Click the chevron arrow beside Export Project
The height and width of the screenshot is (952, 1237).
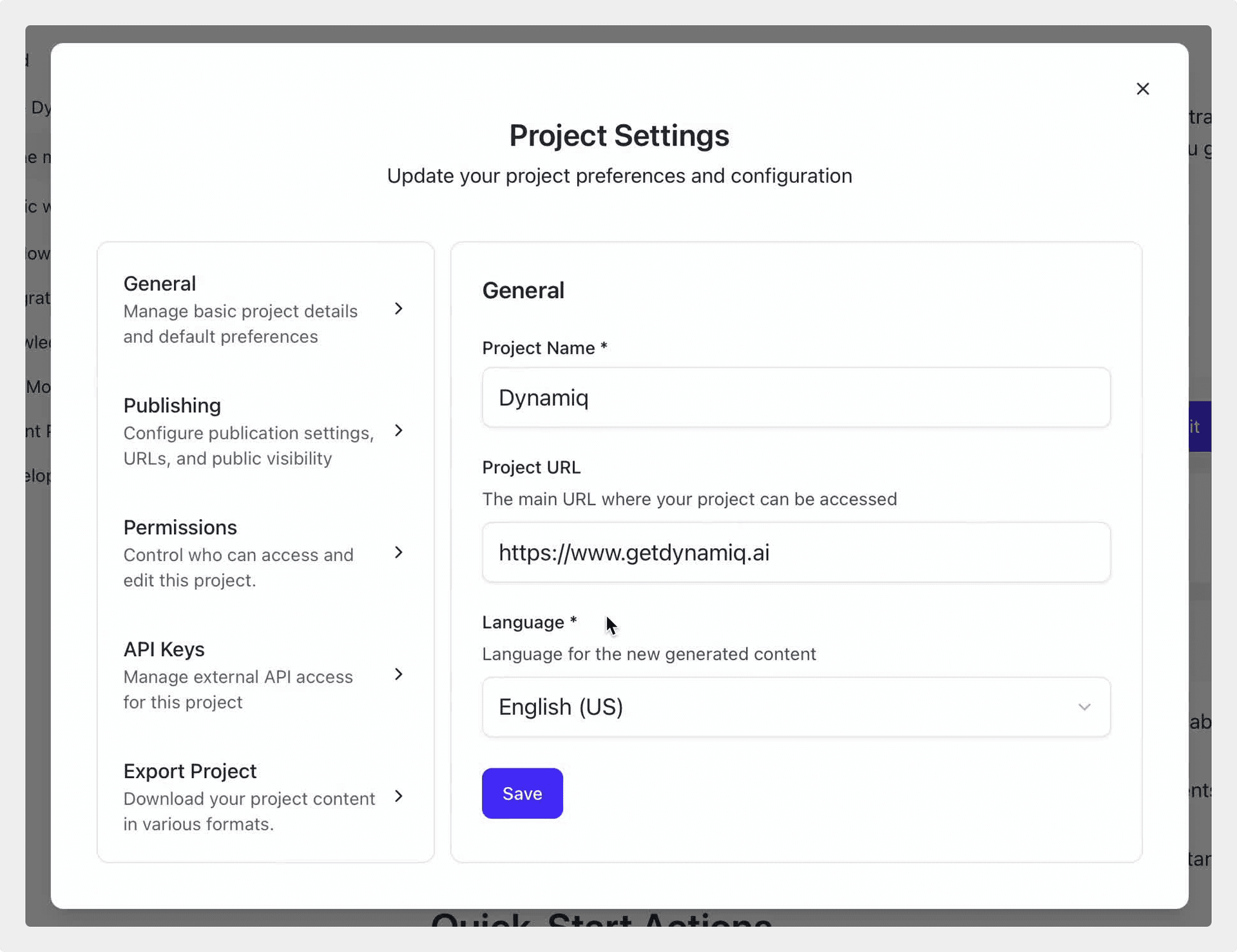399,796
